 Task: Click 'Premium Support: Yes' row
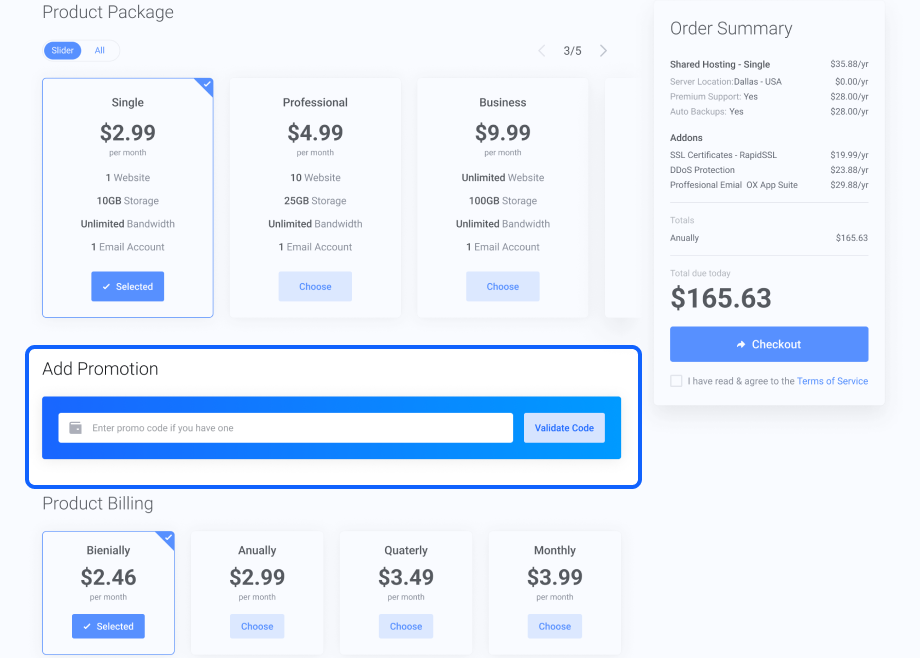[x=769, y=97]
